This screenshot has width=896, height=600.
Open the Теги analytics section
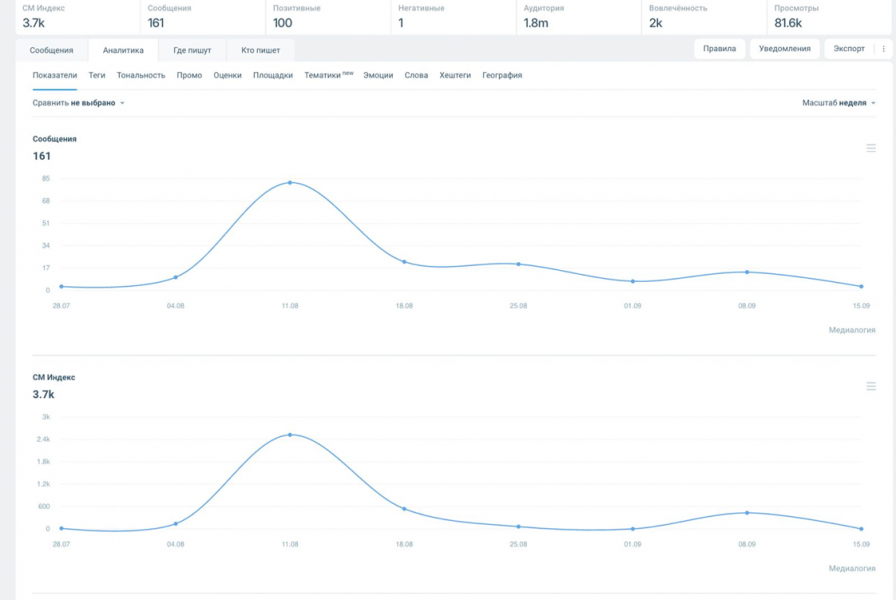coord(97,75)
